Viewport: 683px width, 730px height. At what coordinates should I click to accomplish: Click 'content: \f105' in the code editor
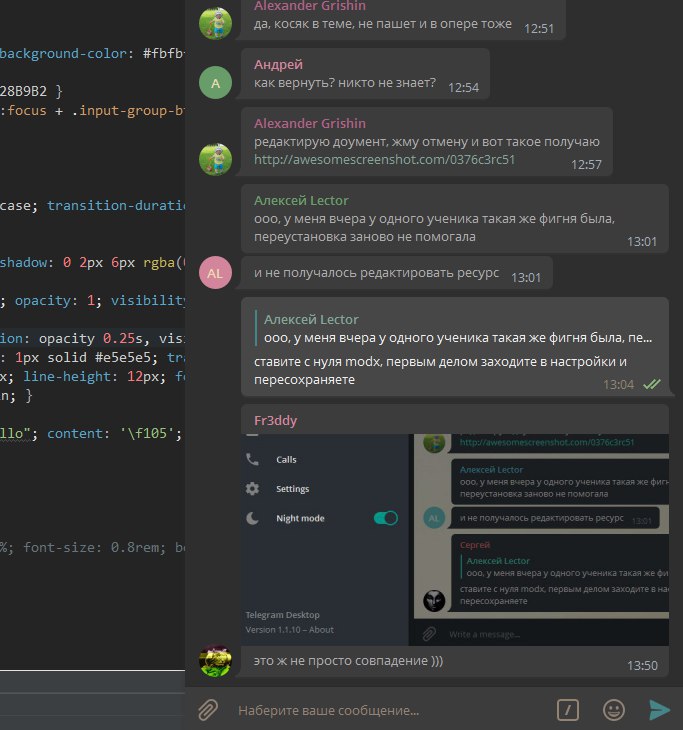click(115, 433)
